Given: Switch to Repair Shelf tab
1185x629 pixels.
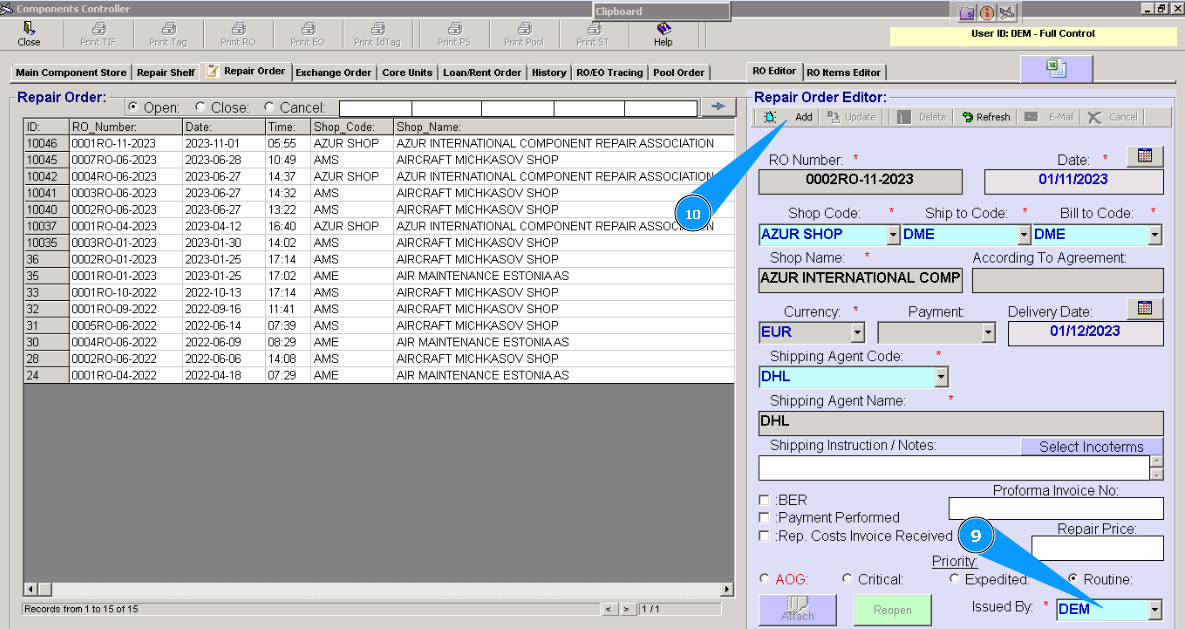Looking at the screenshot, I should (166, 73).
